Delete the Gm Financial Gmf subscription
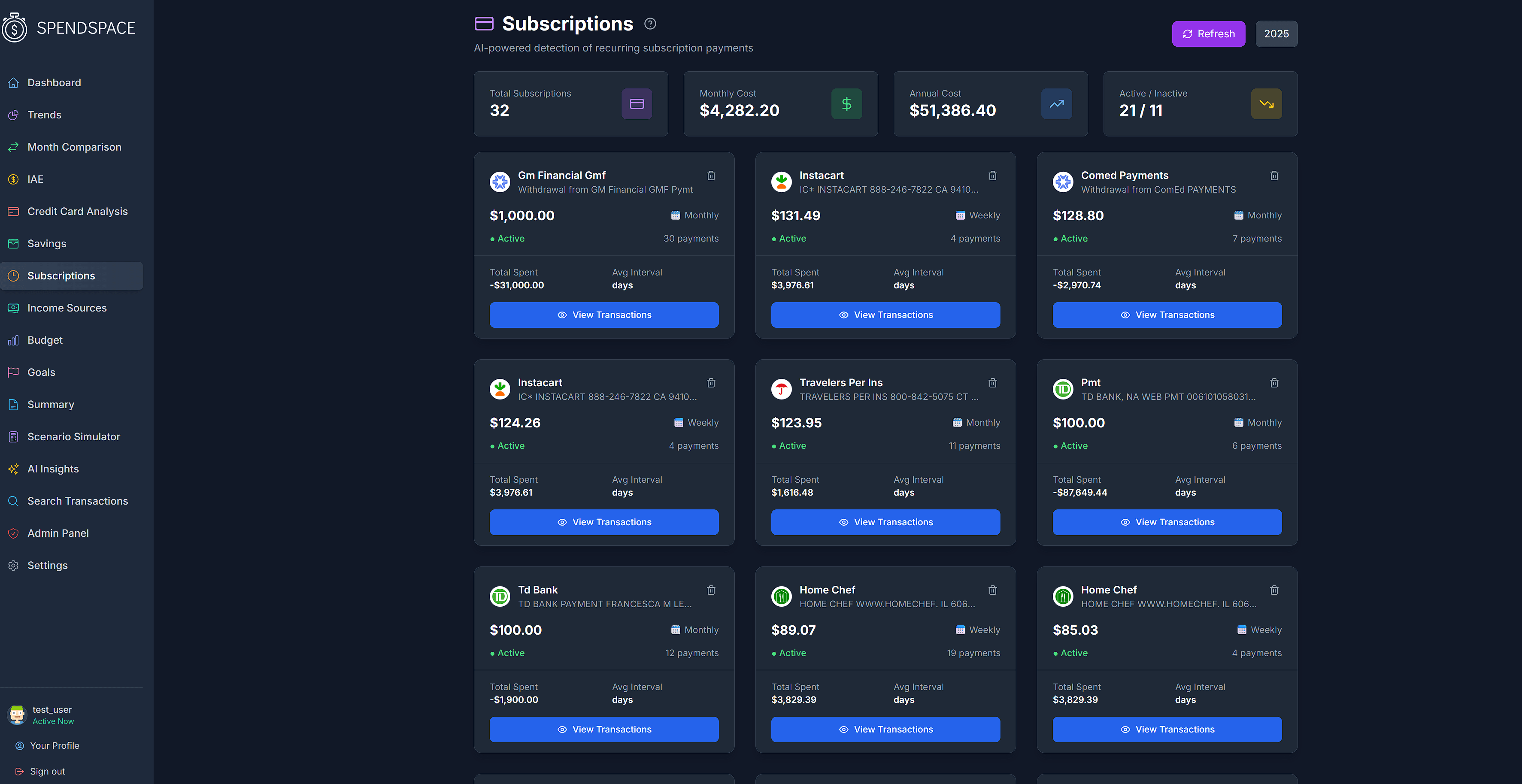Image resolution: width=1522 pixels, height=784 pixels. 711,176
